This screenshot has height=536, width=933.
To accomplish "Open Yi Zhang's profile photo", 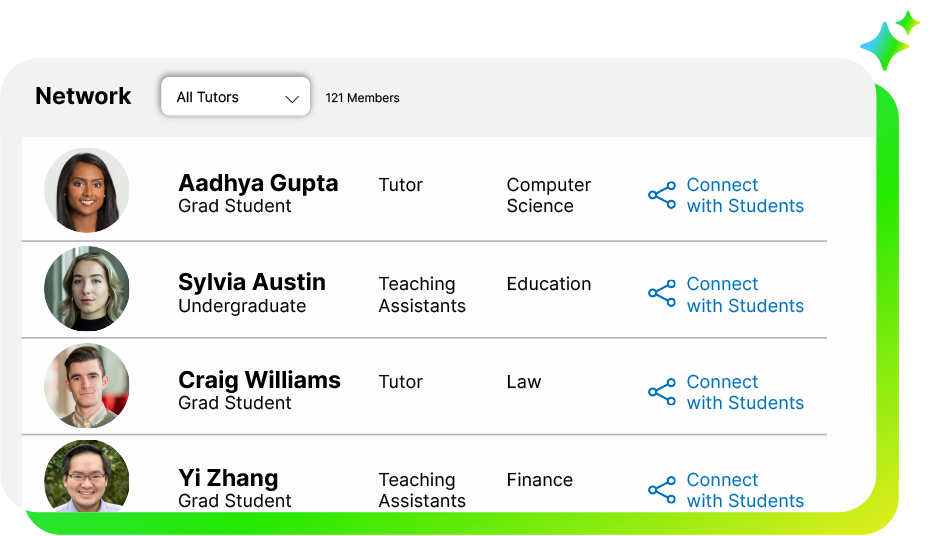I will pos(87,478).
